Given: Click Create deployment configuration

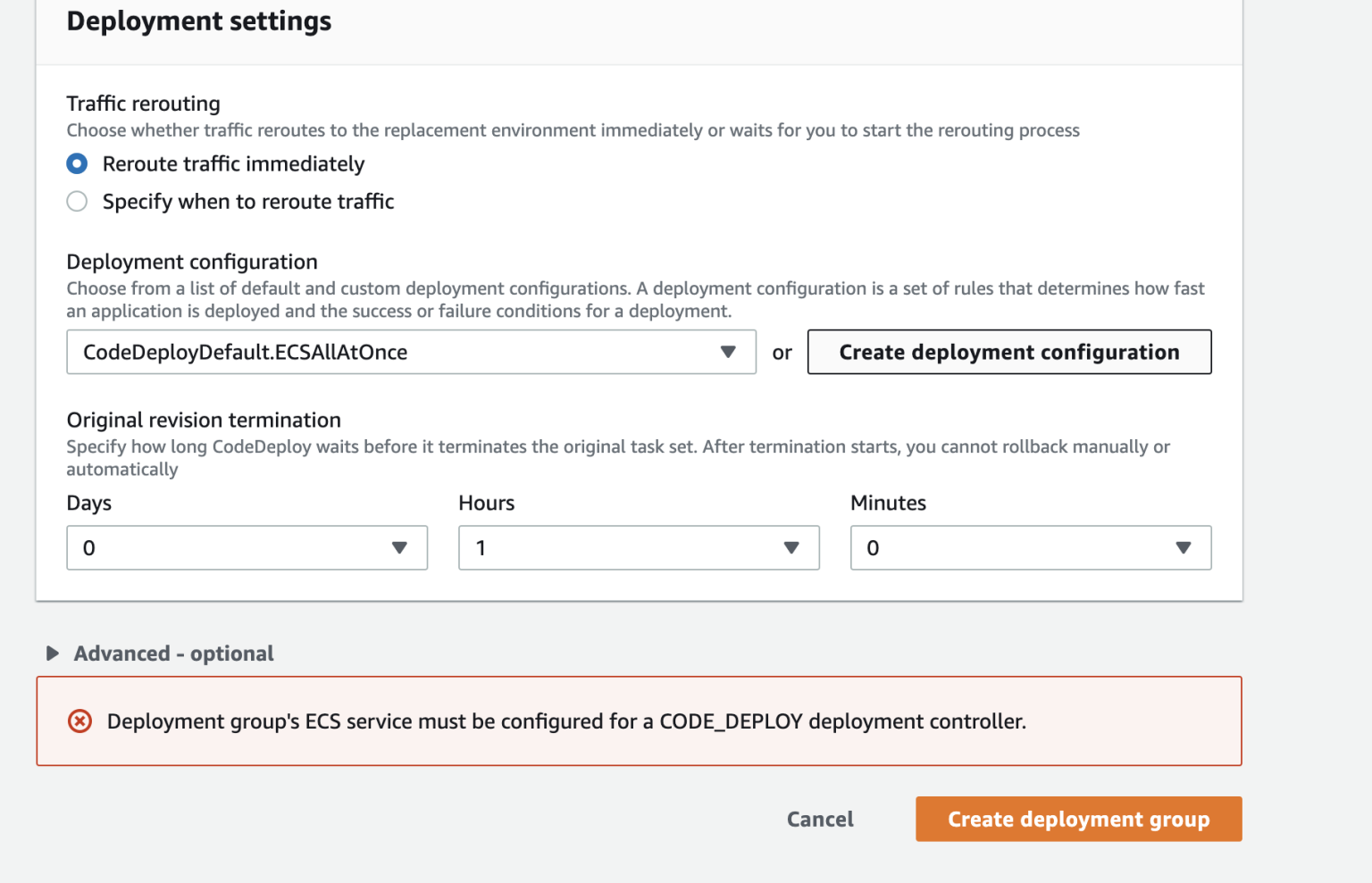Looking at the screenshot, I should point(1008,352).
